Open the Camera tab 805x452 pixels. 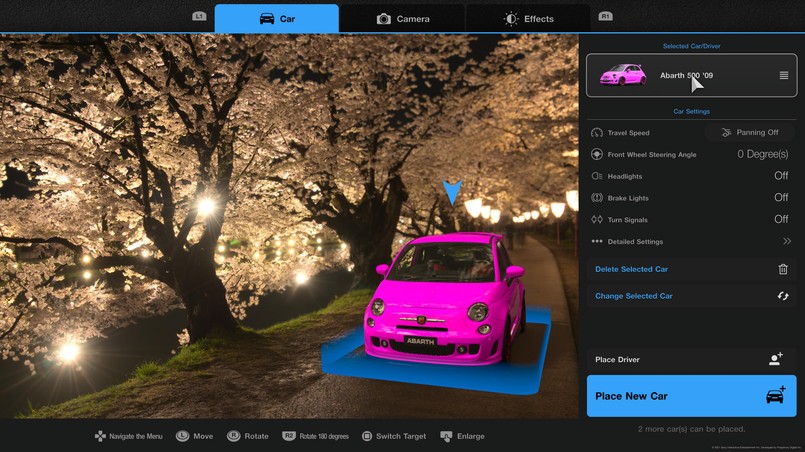(402, 18)
